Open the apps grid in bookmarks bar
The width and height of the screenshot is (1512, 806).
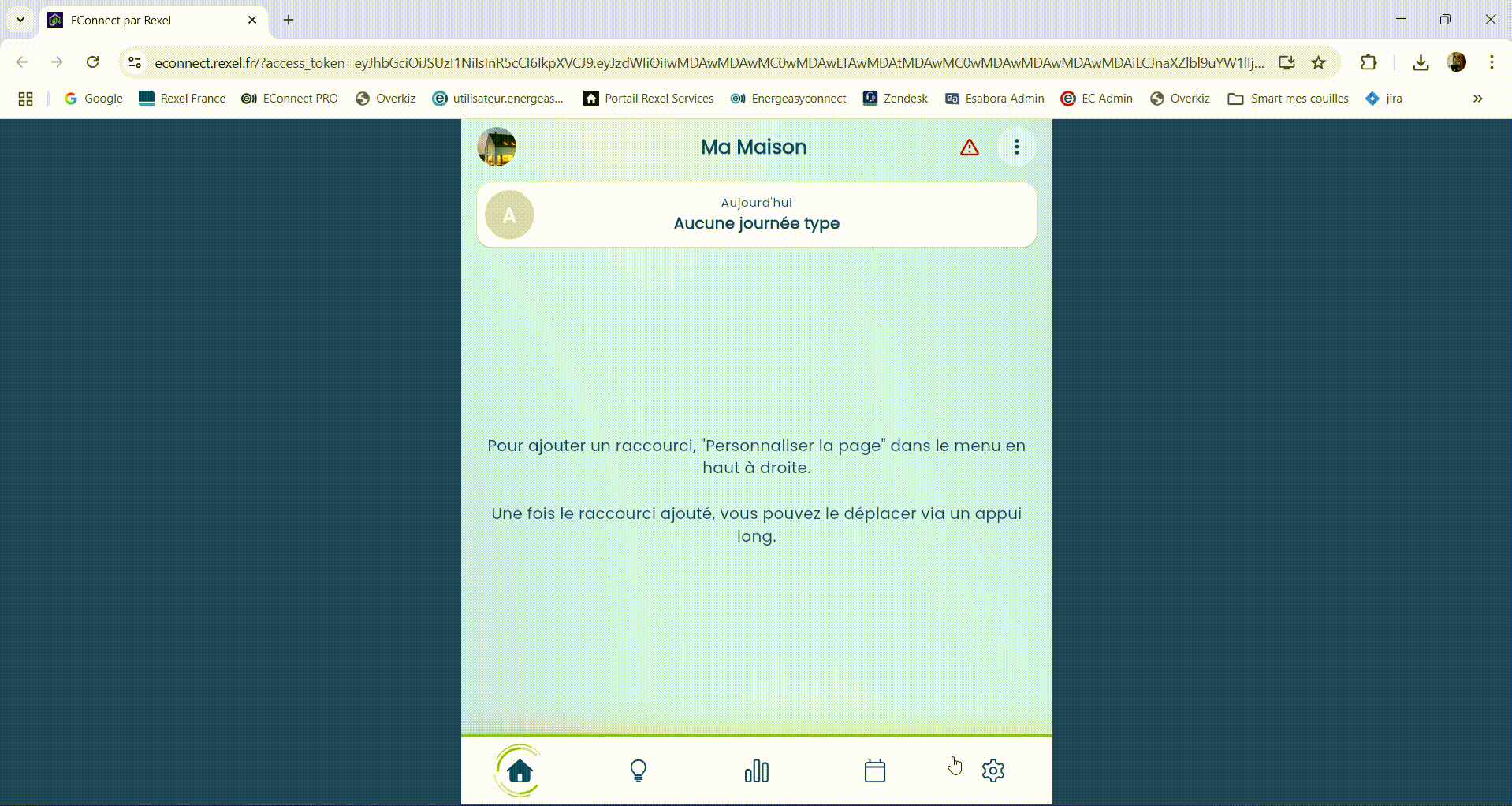pos(25,99)
